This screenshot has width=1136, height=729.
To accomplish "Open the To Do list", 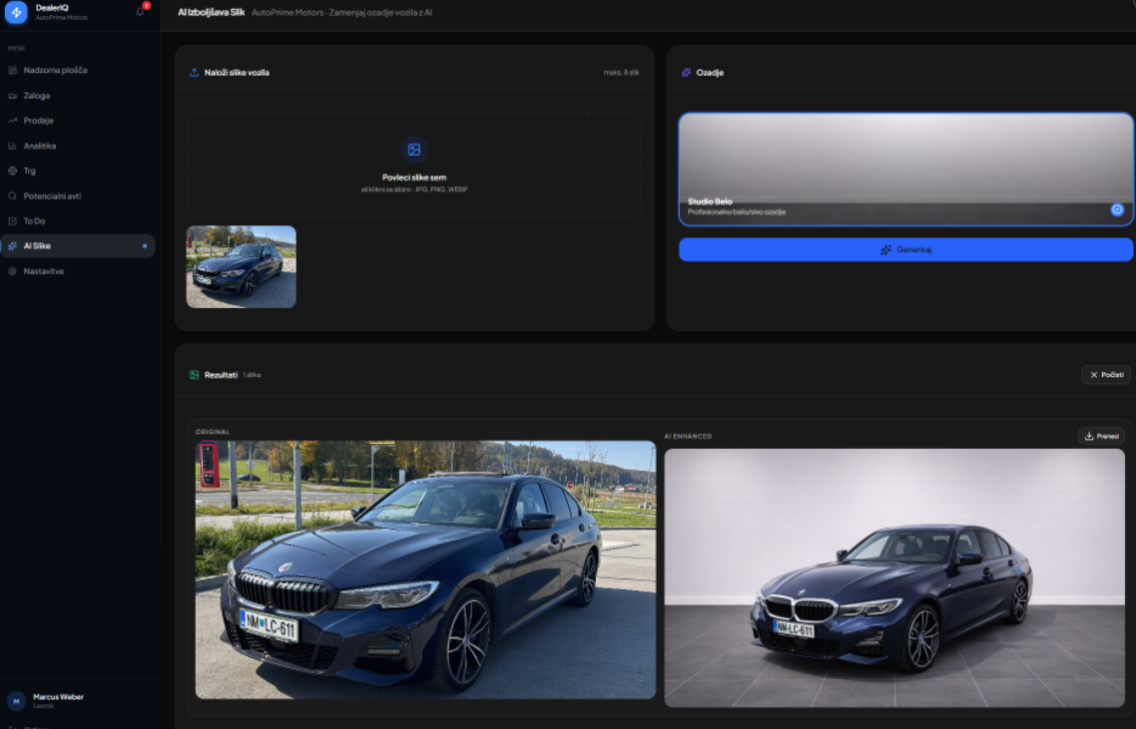I will 34,221.
